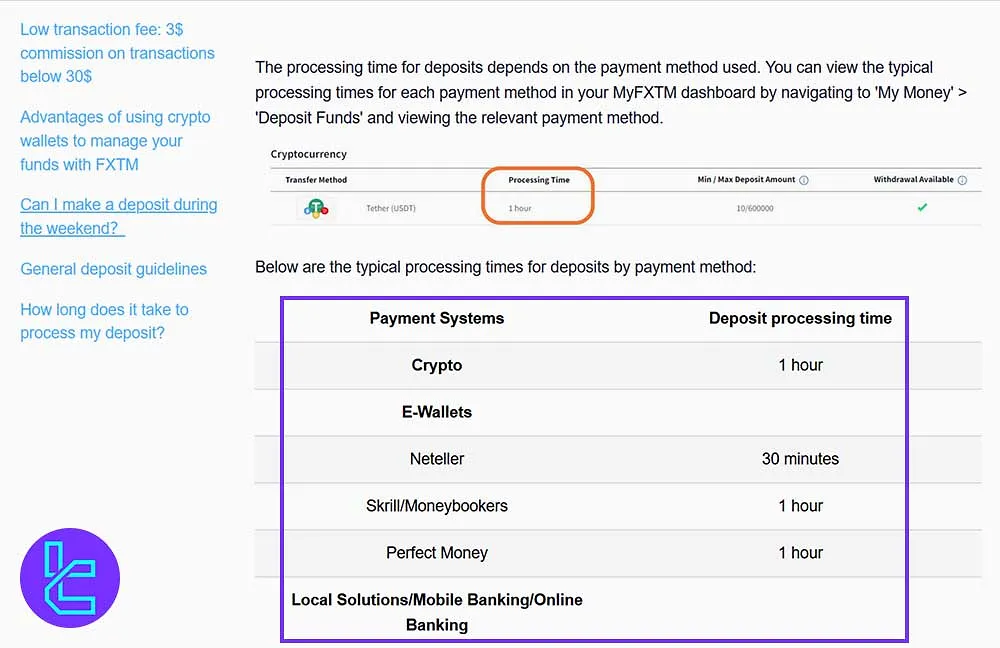Click the 'Crypto' row label
This screenshot has width=1000, height=648.
[x=437, y=365]
